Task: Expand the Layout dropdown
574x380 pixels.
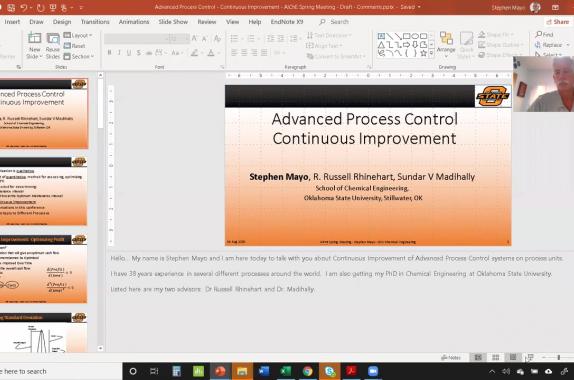Action: click(x=78, y=35)
